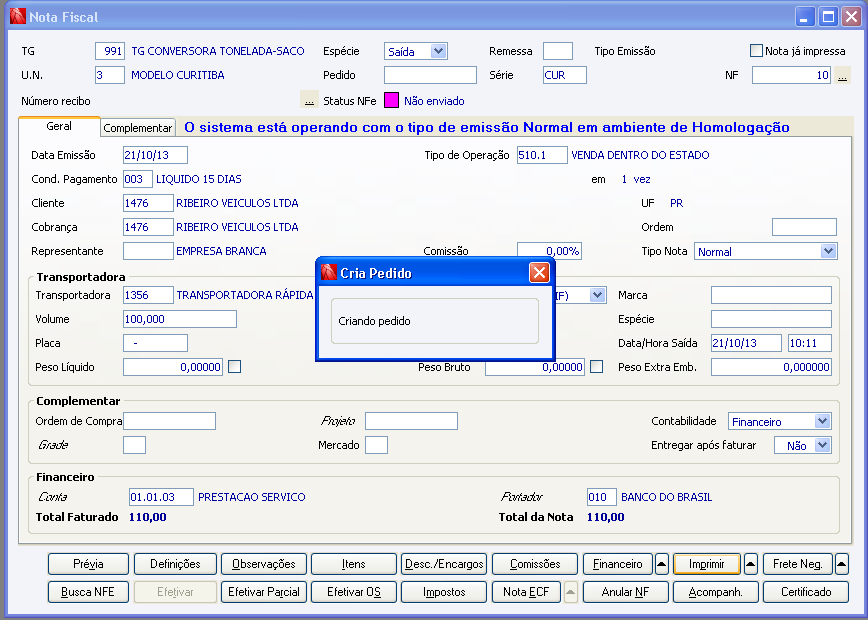Click the Conta field 01.01.03

pos(161,497)
